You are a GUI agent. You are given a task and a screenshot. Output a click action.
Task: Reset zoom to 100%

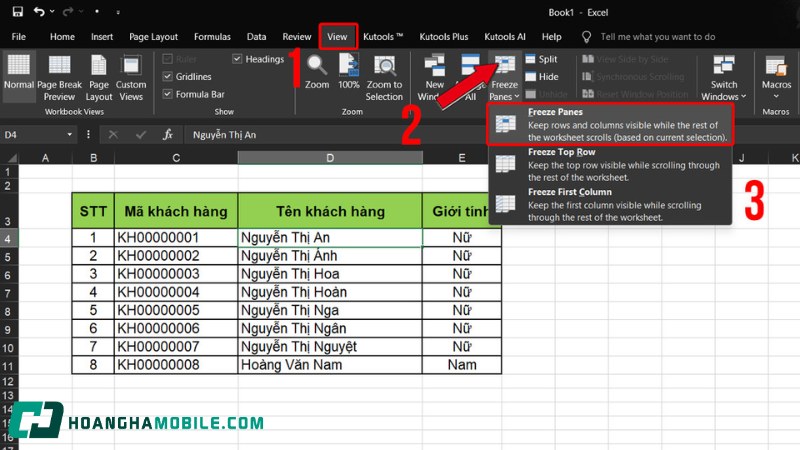point(349,72)
